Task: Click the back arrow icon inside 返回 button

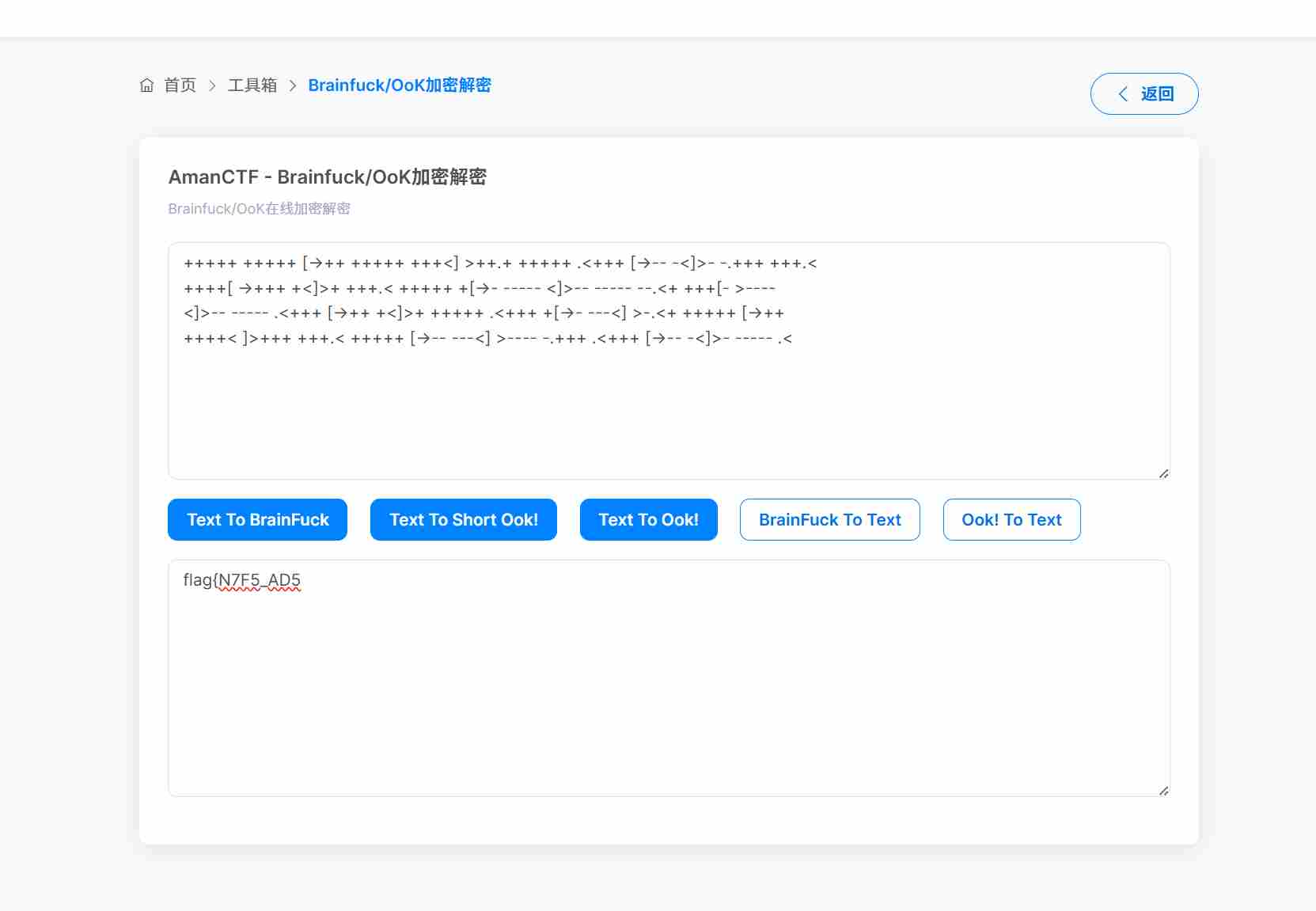Action: [x=1124, y=93]
